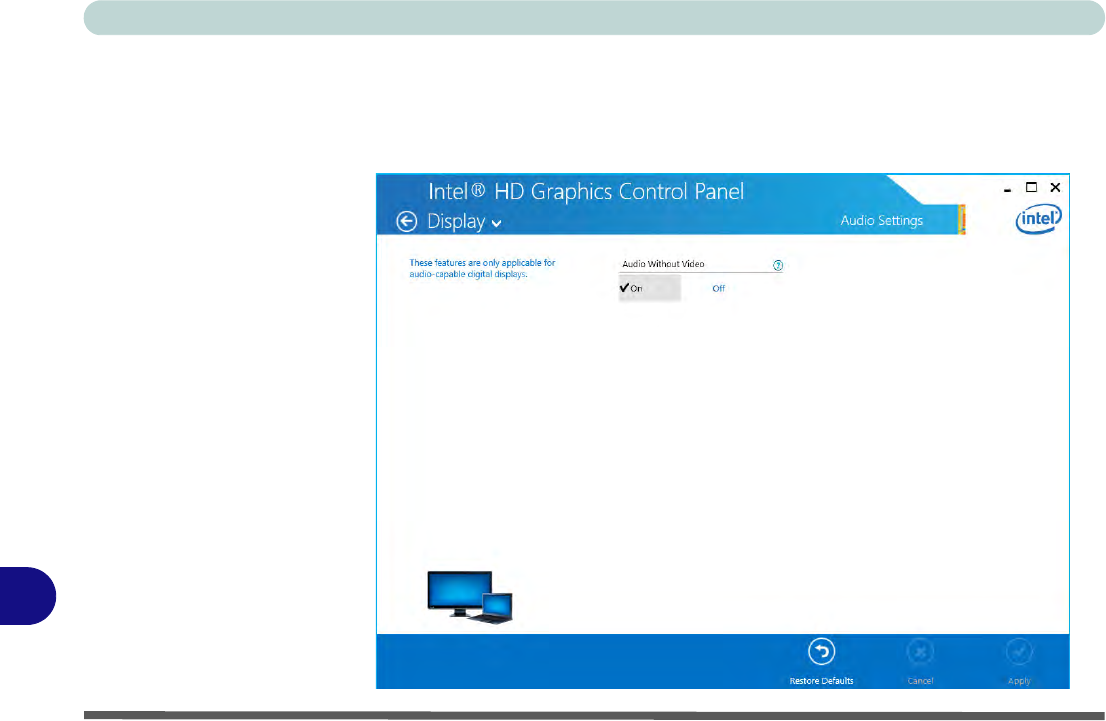Open the Display dropdown menu
This screenshot has height=721, width=1106.
tap(464, 222)
